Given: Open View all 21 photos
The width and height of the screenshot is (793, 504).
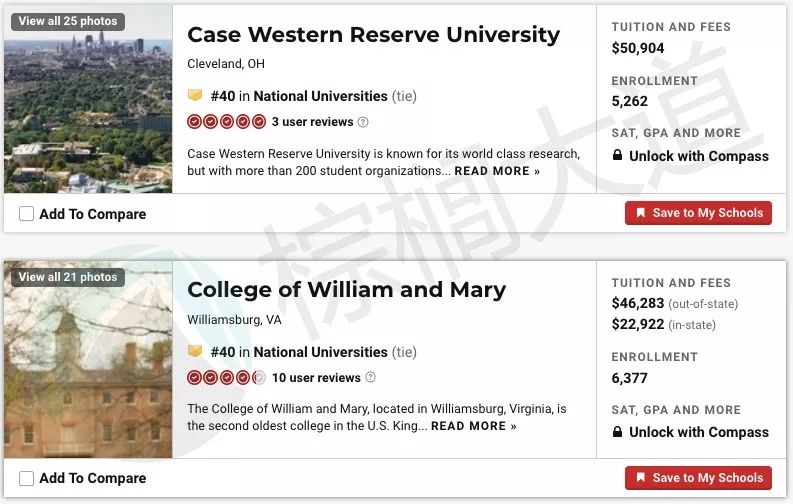Looking at the screenshot, I should click(68, 277).
